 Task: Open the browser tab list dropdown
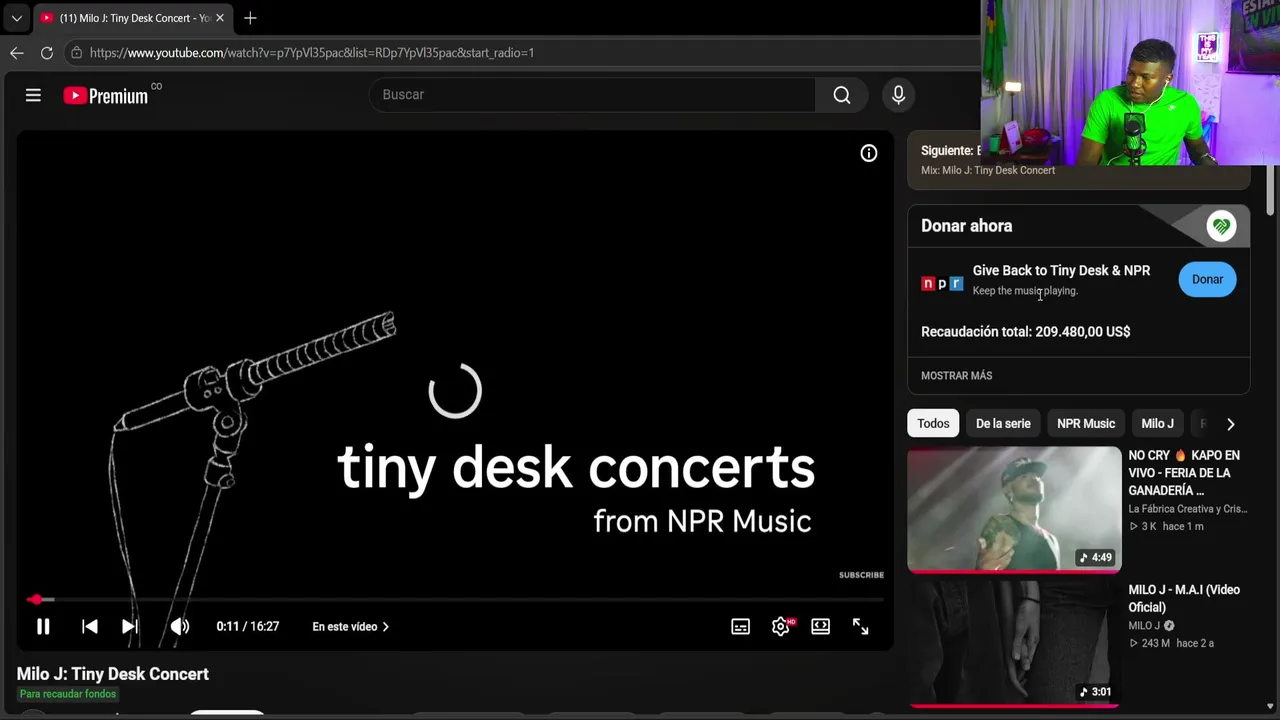[16, 18]
